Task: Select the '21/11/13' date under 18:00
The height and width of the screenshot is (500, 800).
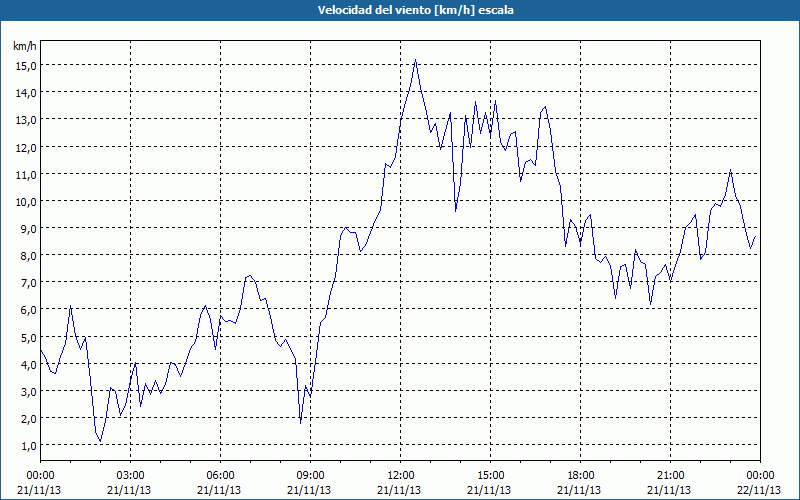Action: [x=579, y=490]
